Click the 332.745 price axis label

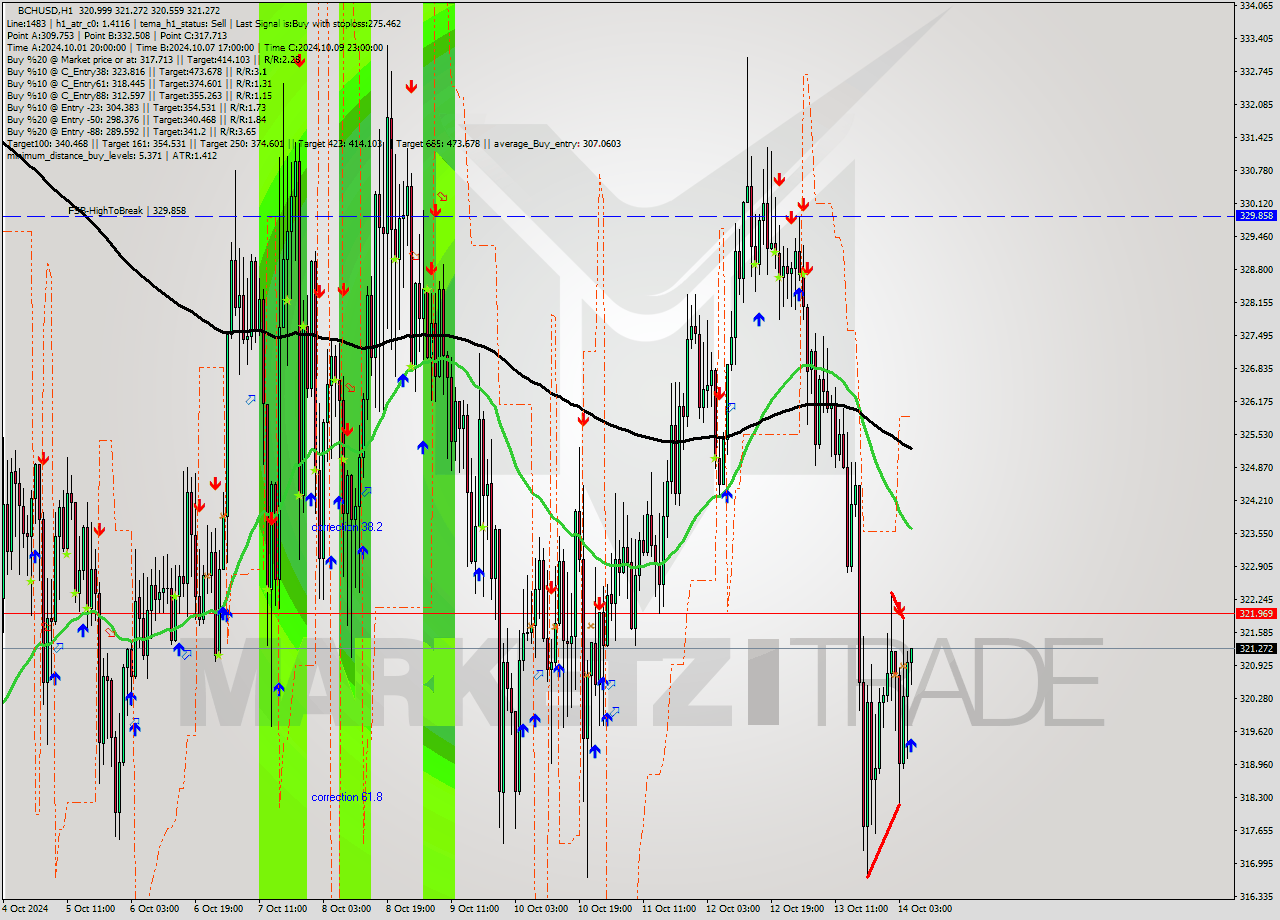1256,72
